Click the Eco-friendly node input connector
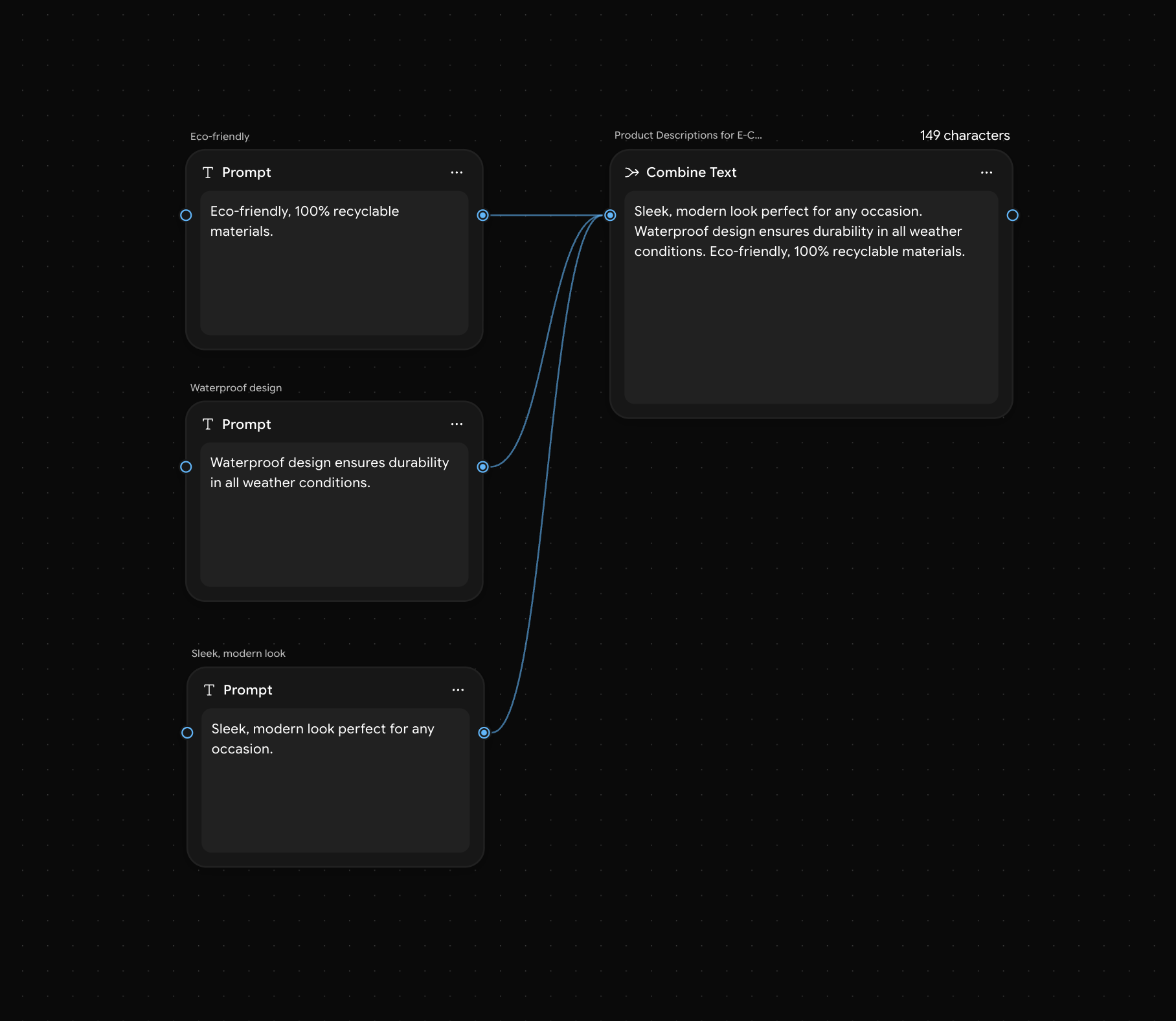Screen dimensions: 1176x1021 186,215
